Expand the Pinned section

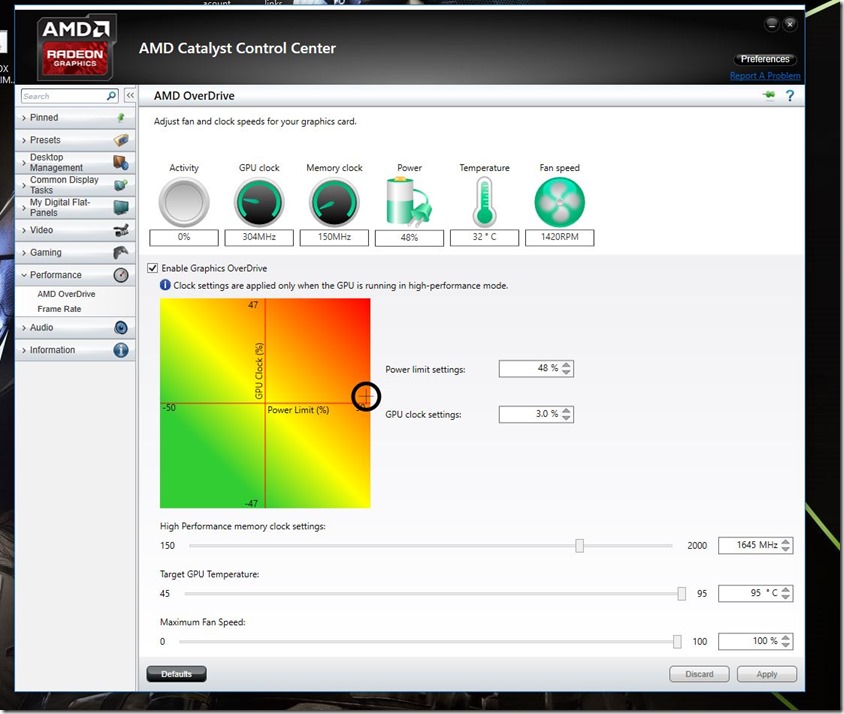[75, 117]
